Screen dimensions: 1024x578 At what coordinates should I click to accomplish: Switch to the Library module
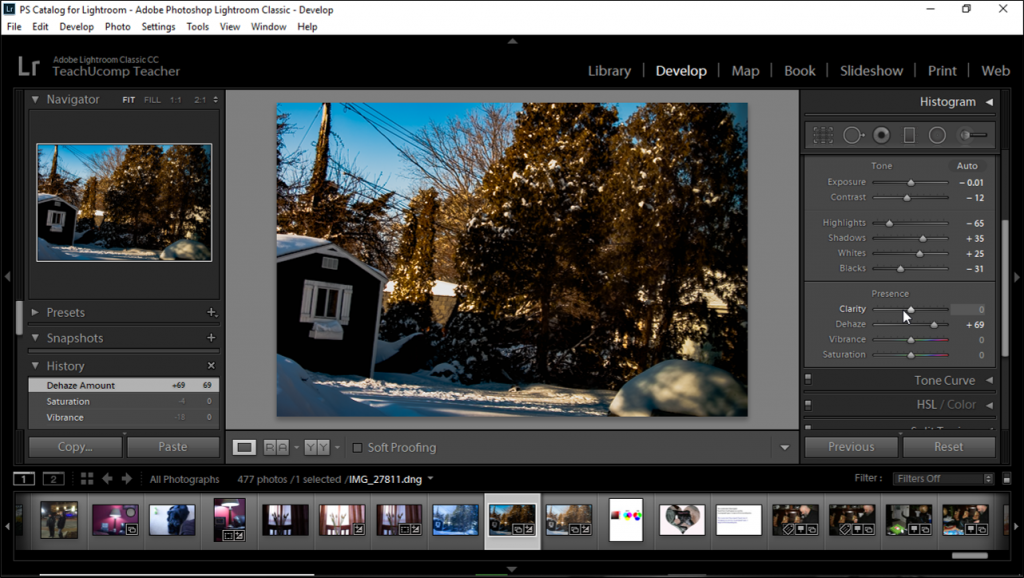click(x=609, y=70)
